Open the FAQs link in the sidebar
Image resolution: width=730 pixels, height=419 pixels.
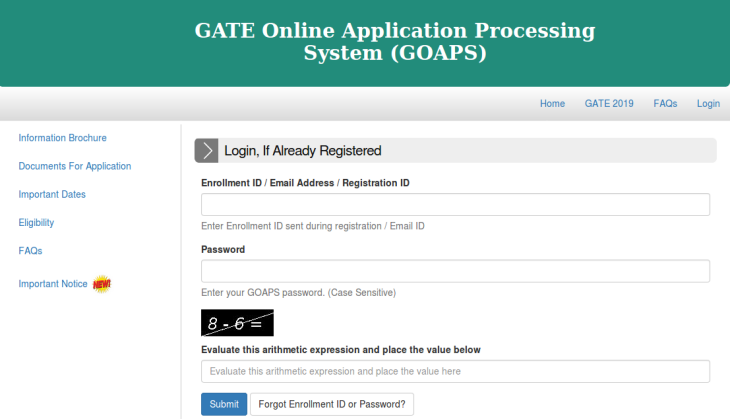[30, 251]
